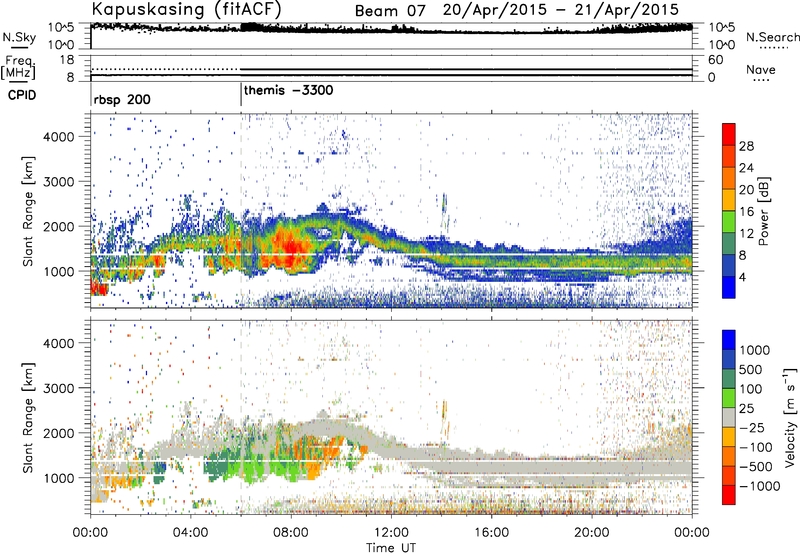The image size is (800, 554).
Task: Click the "CPID" row label
Action: (x=22, y=95)
